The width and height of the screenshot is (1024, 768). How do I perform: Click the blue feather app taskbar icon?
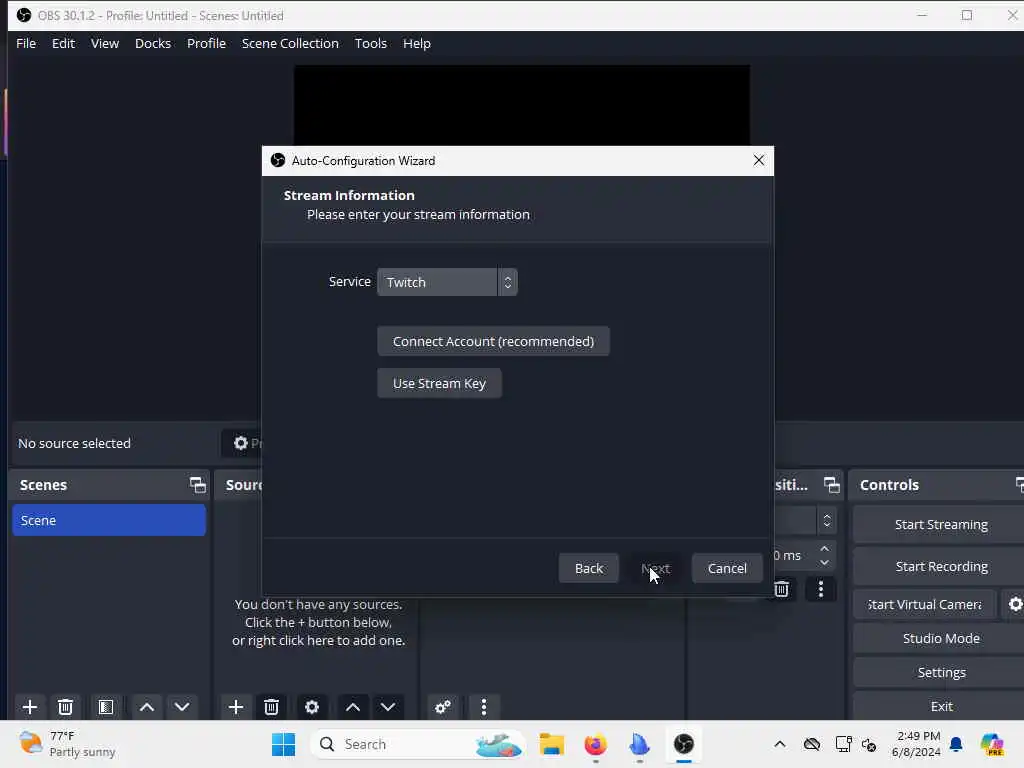pyautogui.click(x=639, y=744)
